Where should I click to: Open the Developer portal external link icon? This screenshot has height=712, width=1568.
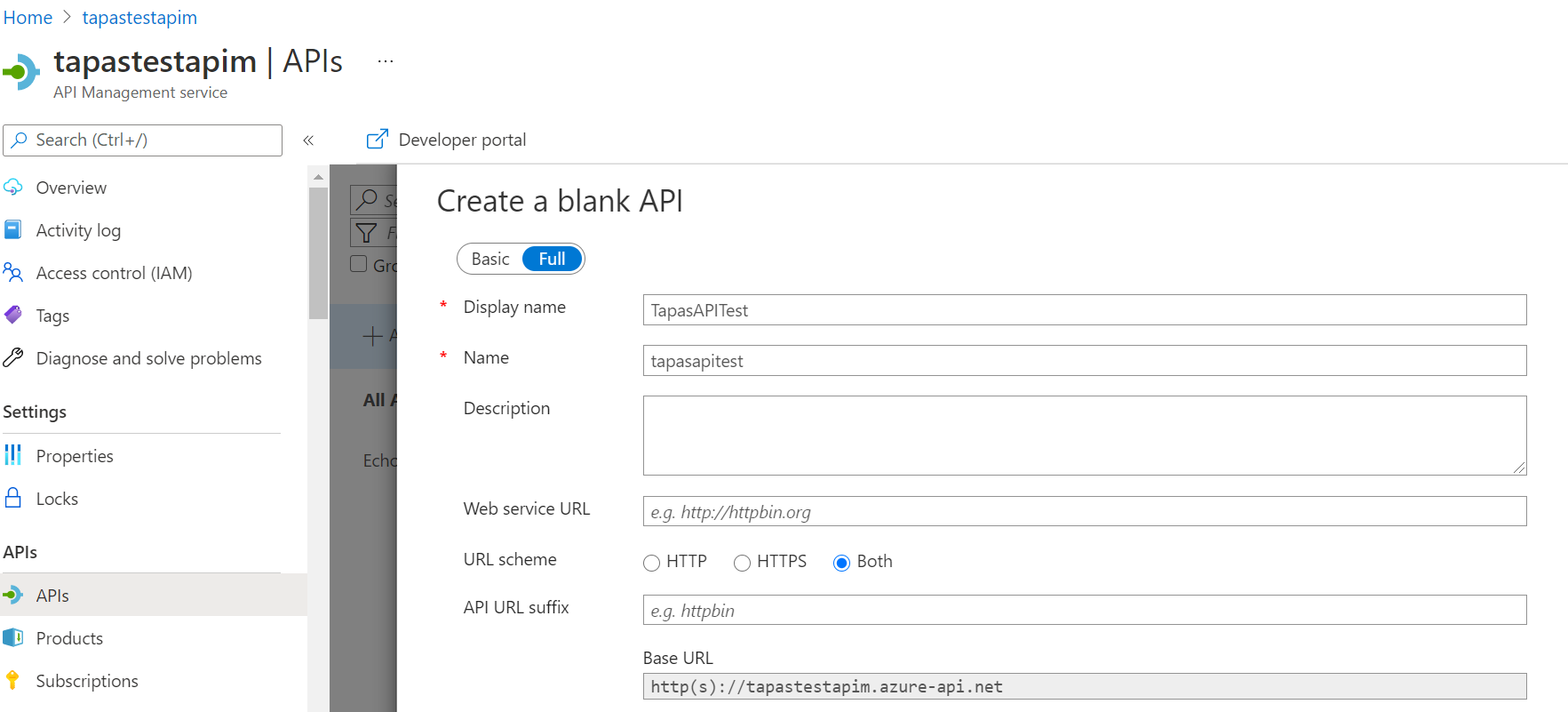(x=378, y=140)
